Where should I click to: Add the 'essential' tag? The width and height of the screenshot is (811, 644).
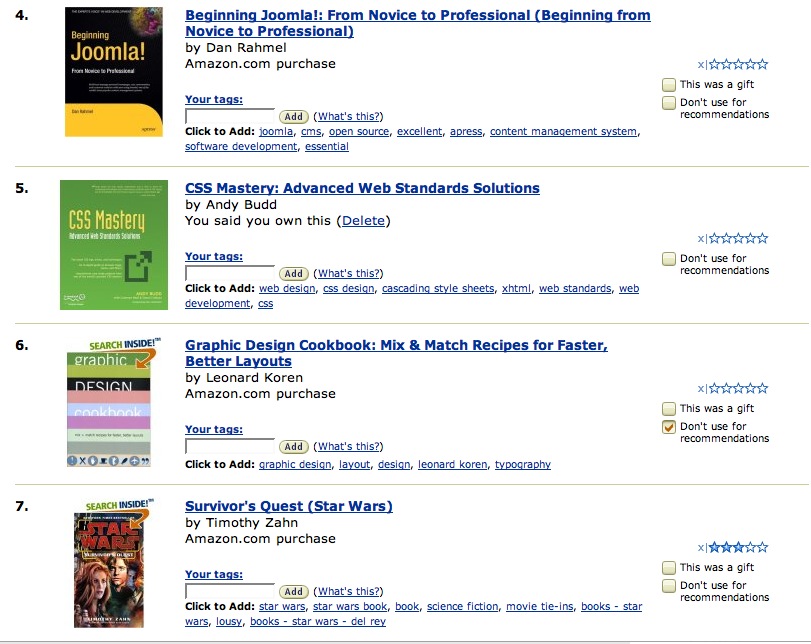pyautogui.click(x=326, y=146)
